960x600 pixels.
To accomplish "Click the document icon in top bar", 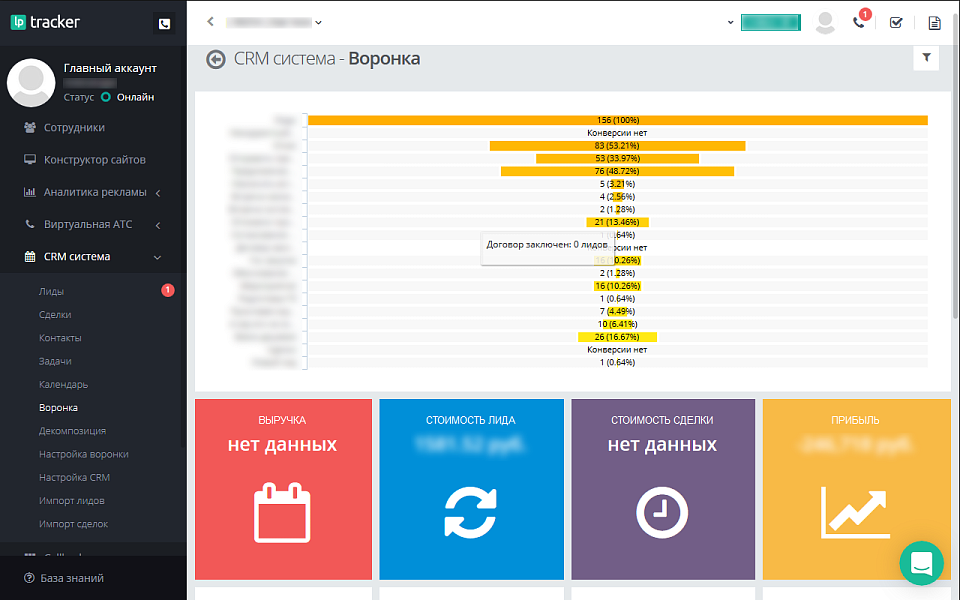I will click(934, 22).
